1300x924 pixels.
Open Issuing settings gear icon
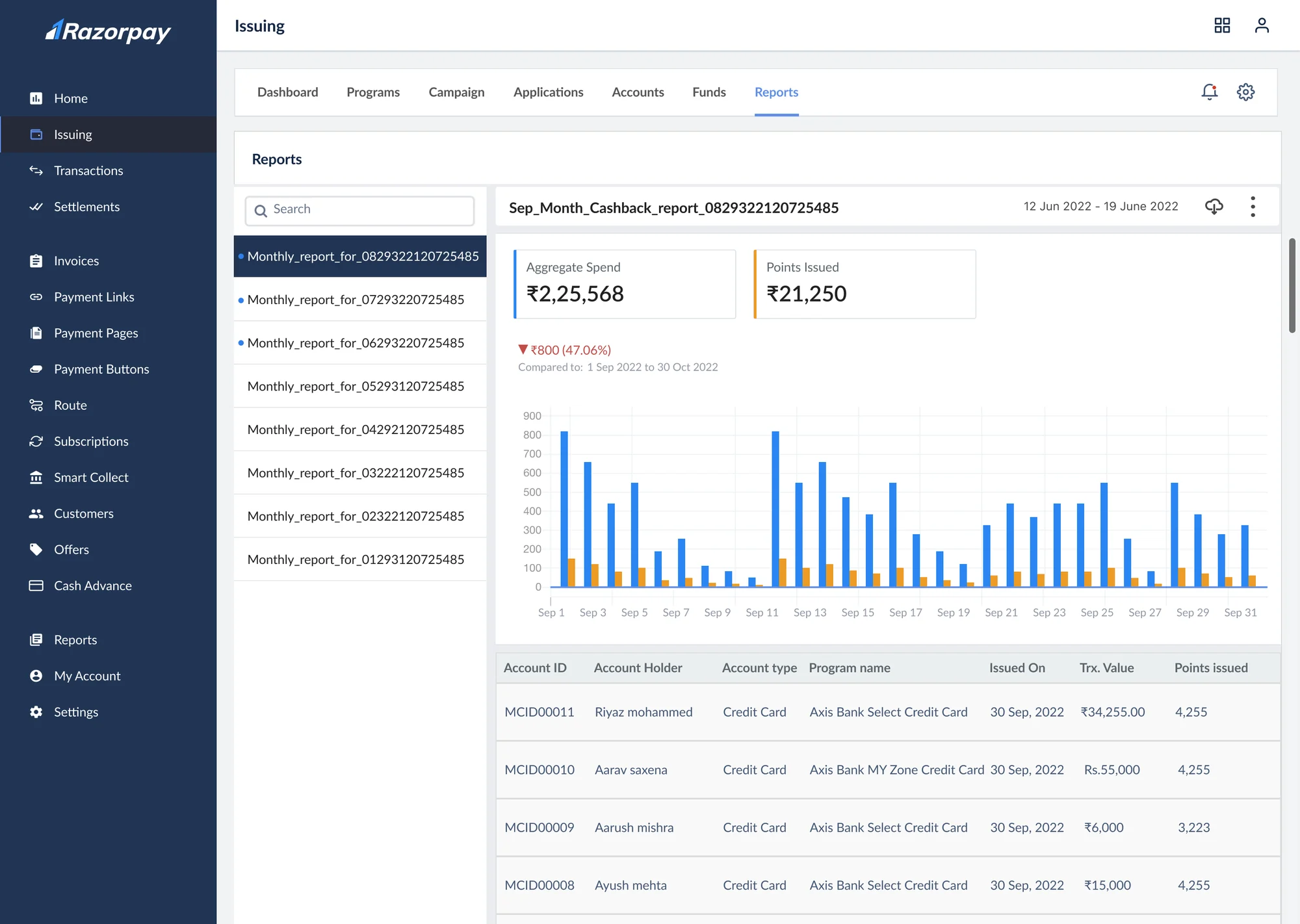(1245, 92)
